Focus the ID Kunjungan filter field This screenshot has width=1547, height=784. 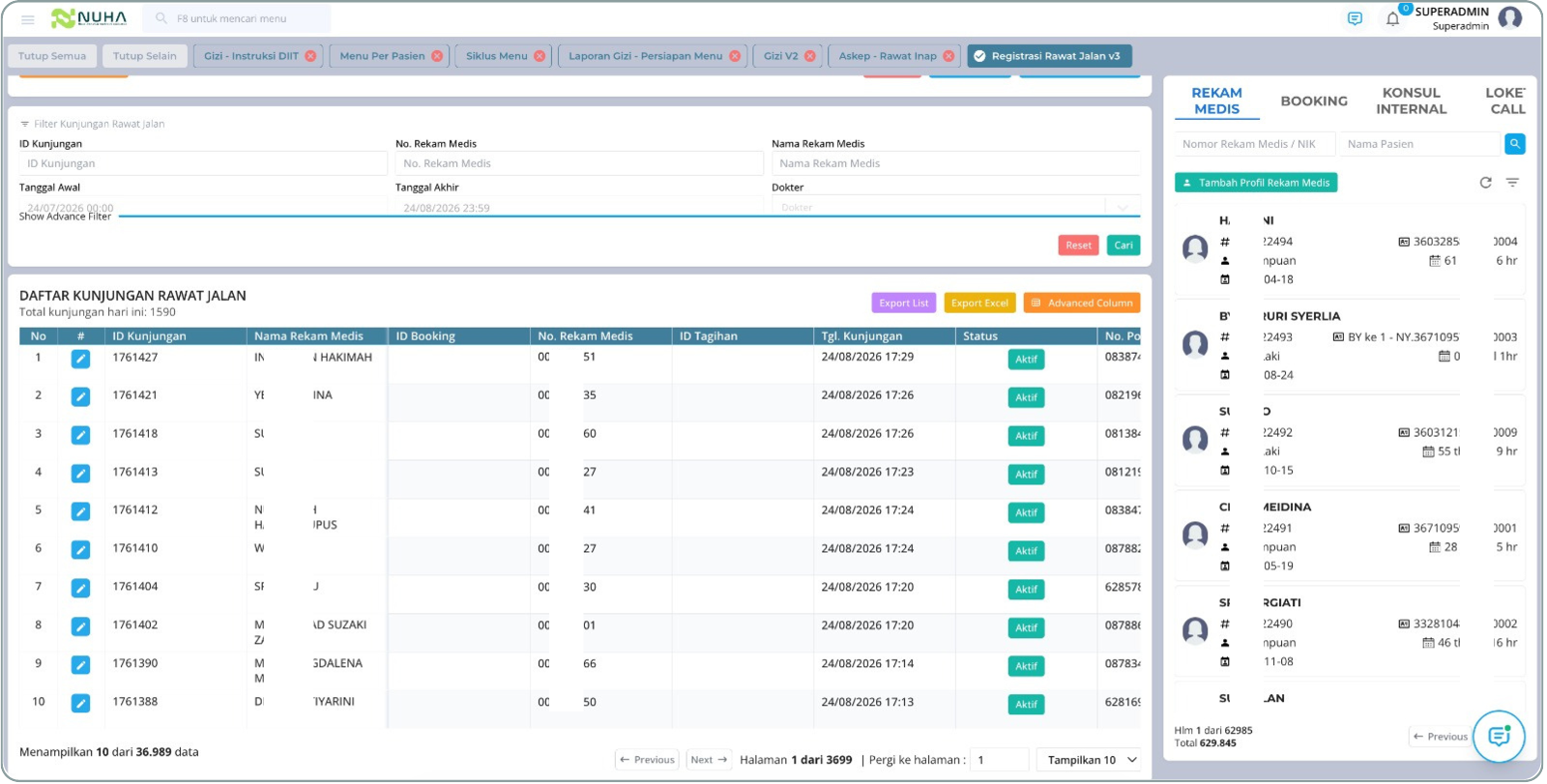click(203, 163)
